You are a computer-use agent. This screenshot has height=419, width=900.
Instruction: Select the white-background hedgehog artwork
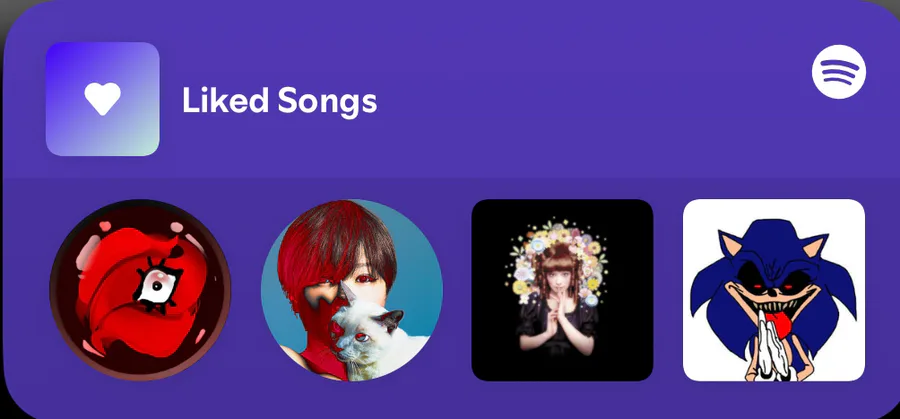774,290
